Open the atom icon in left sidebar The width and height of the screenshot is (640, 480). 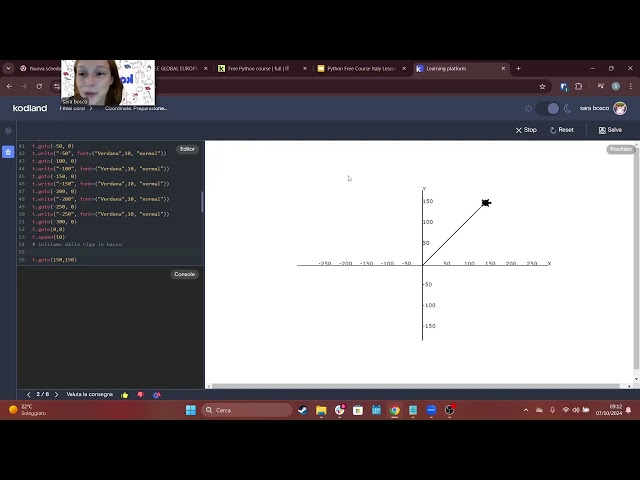8,131
